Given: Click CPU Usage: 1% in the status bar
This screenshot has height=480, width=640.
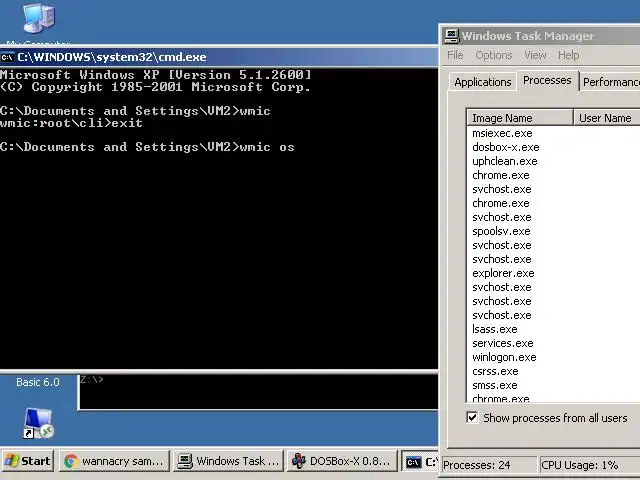Looking at the screenshot, I should pyautogui.click(x=589, y=465).
